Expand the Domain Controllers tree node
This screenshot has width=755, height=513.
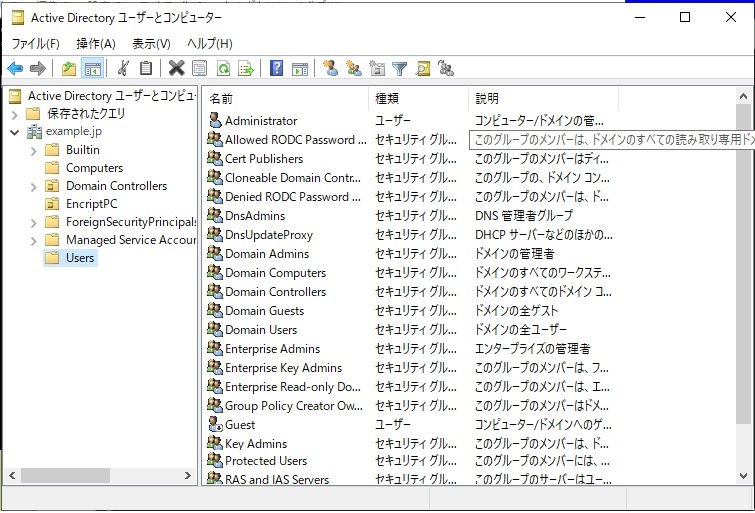[x=33, y=187]
